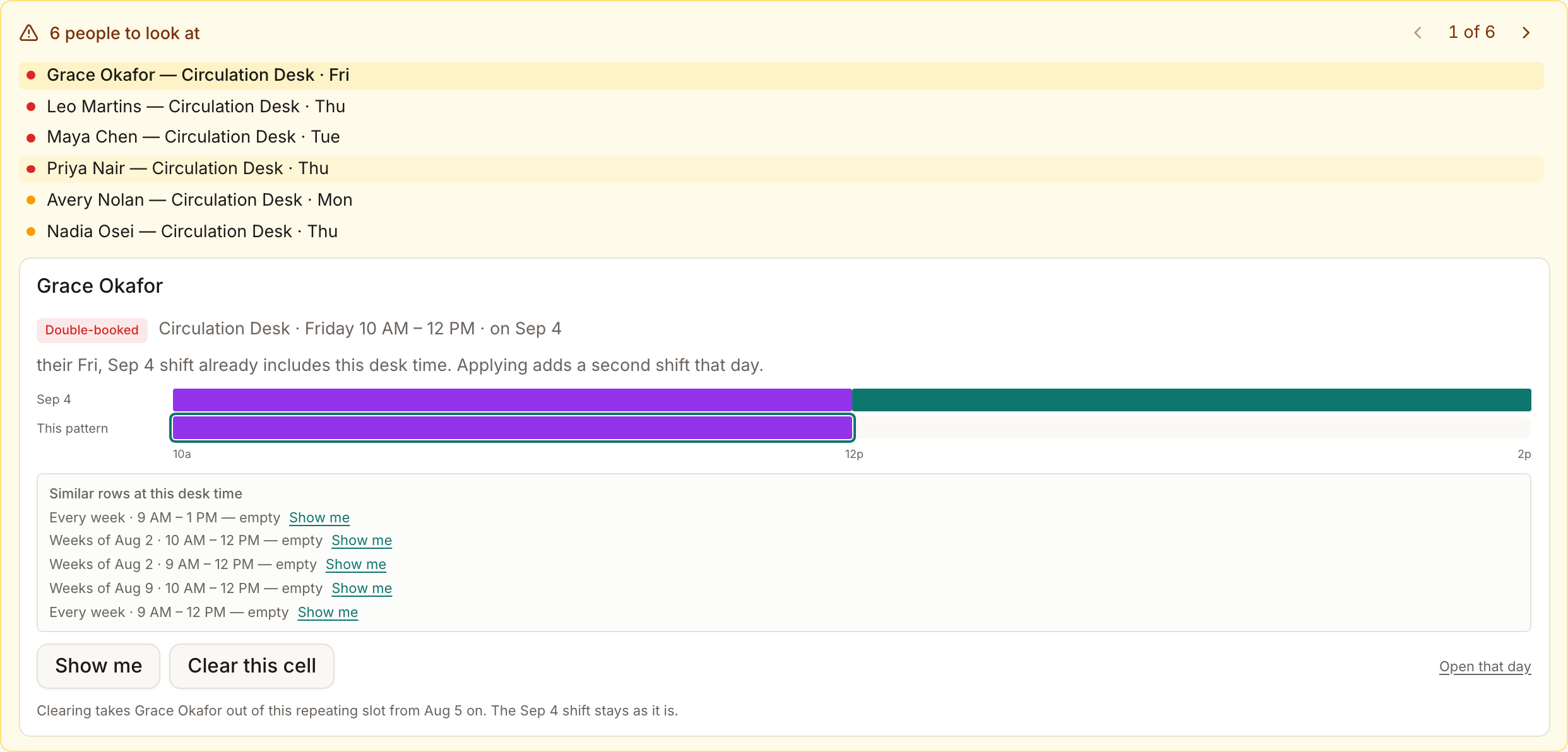Go to the previous person with left chevron
The height and width of the screenshot is (752, 1568).
pos(1418,33)
